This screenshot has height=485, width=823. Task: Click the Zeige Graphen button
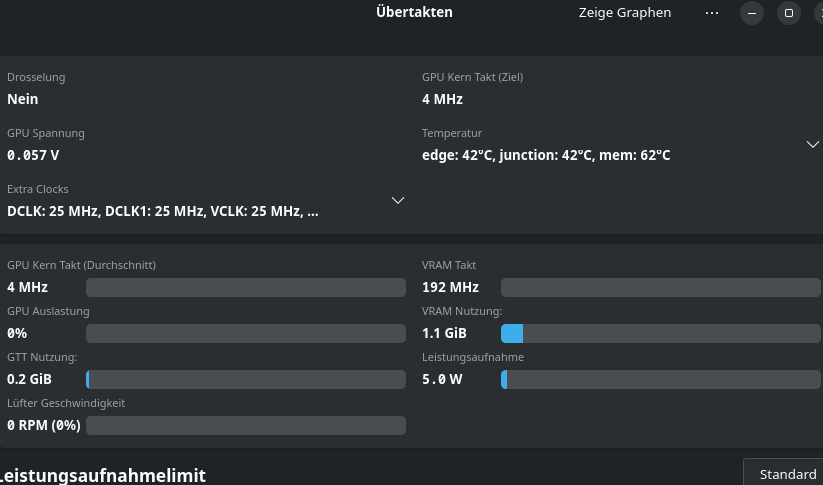click(x=625, y=13)
